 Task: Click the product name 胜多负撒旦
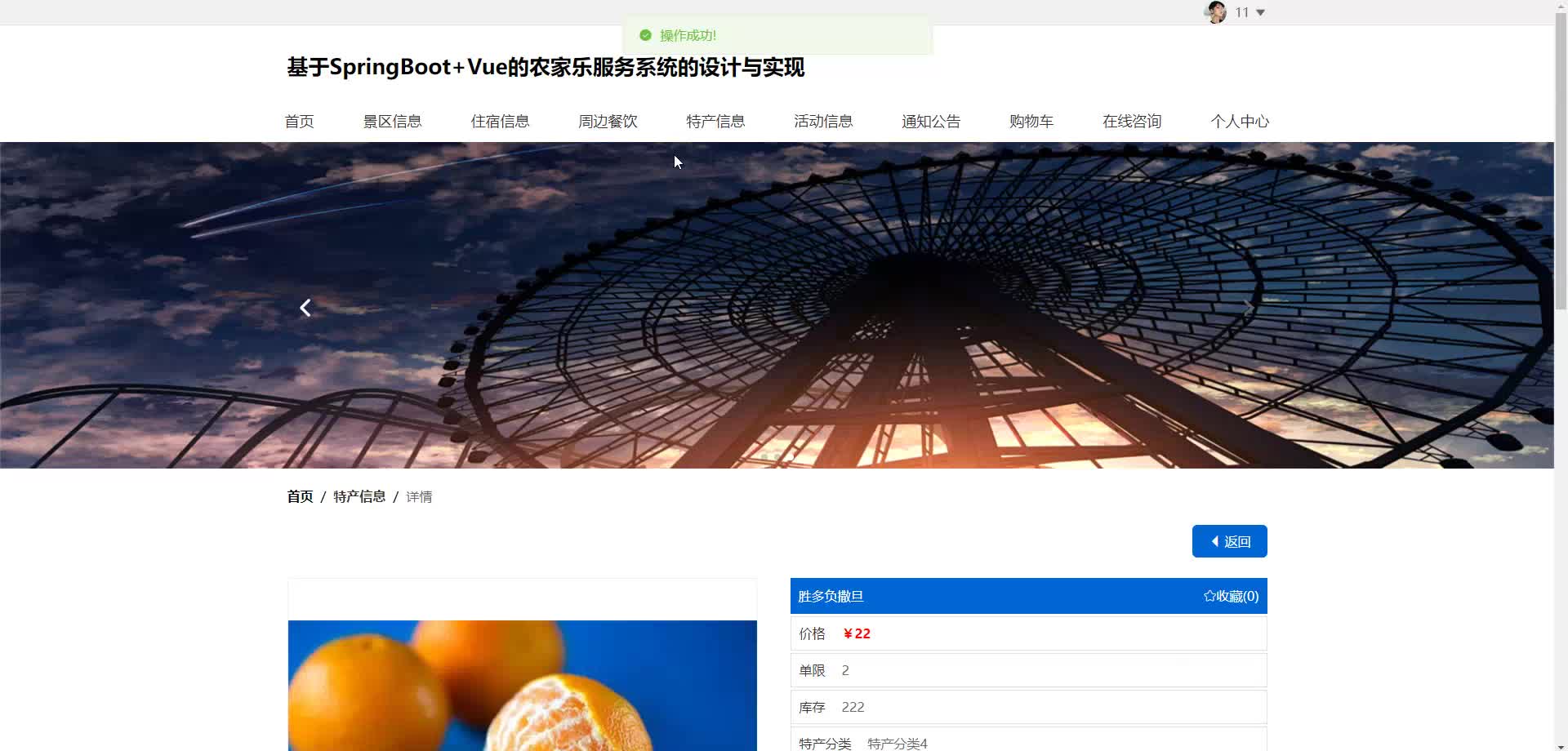pos(831,597)
